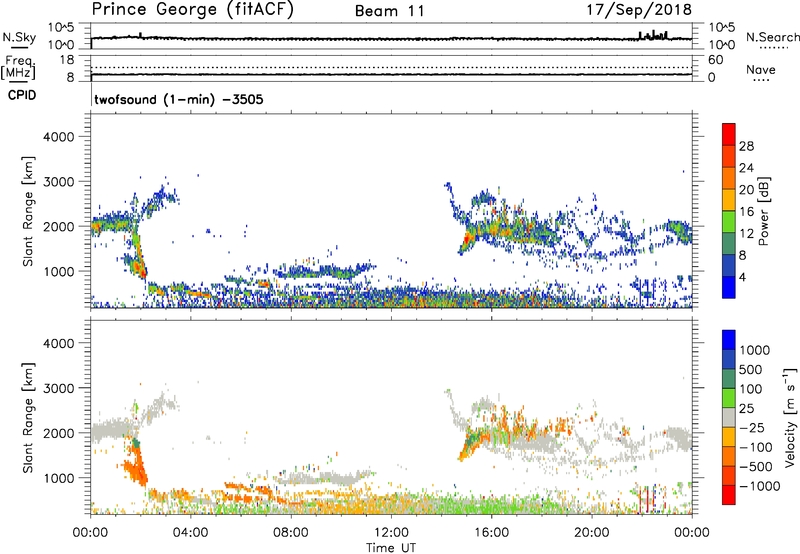Select the Power colorbar segment between 24 and 28

(x=729, y=156)
